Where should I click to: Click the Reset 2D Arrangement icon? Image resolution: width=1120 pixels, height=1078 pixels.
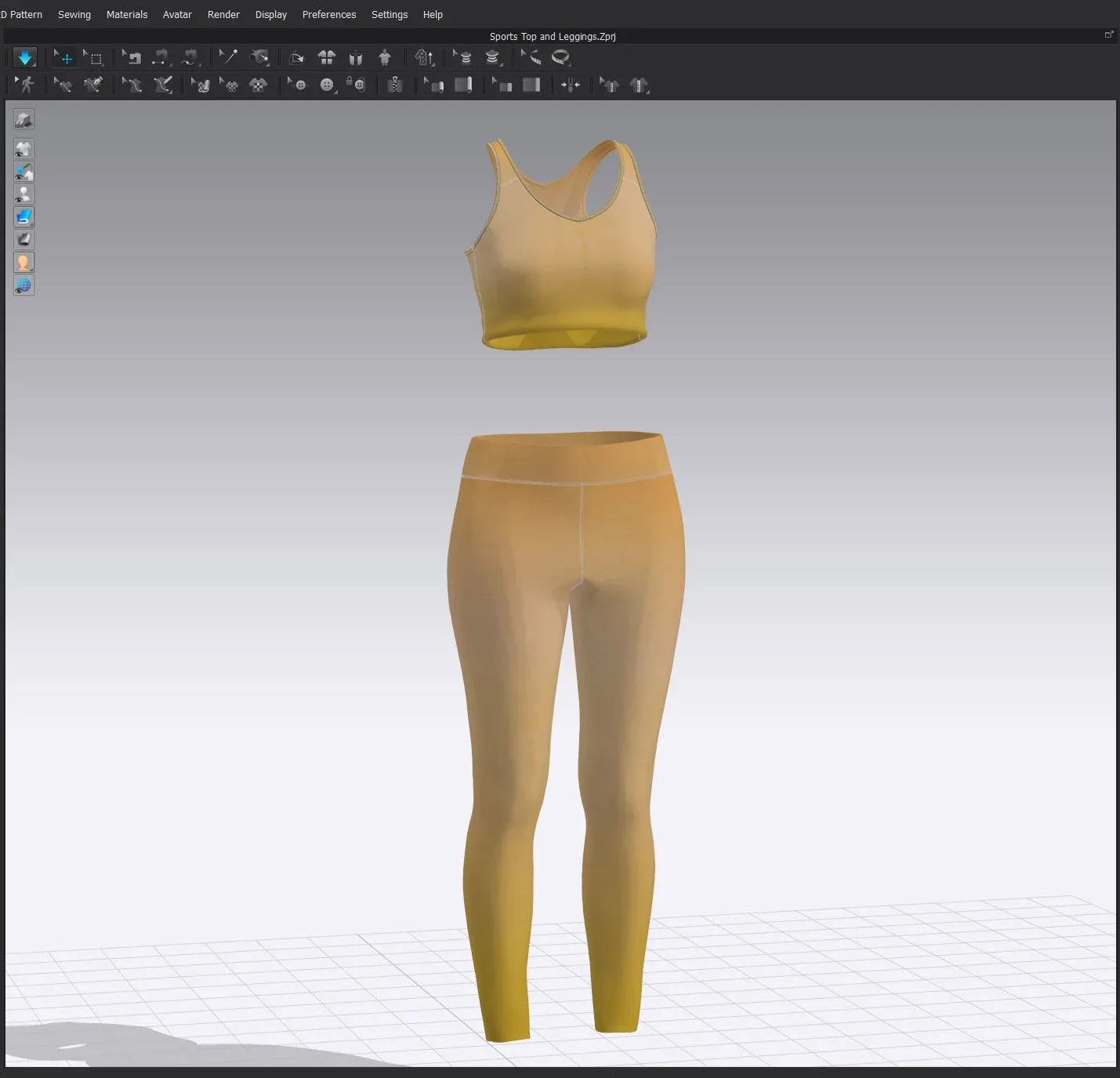326,57
